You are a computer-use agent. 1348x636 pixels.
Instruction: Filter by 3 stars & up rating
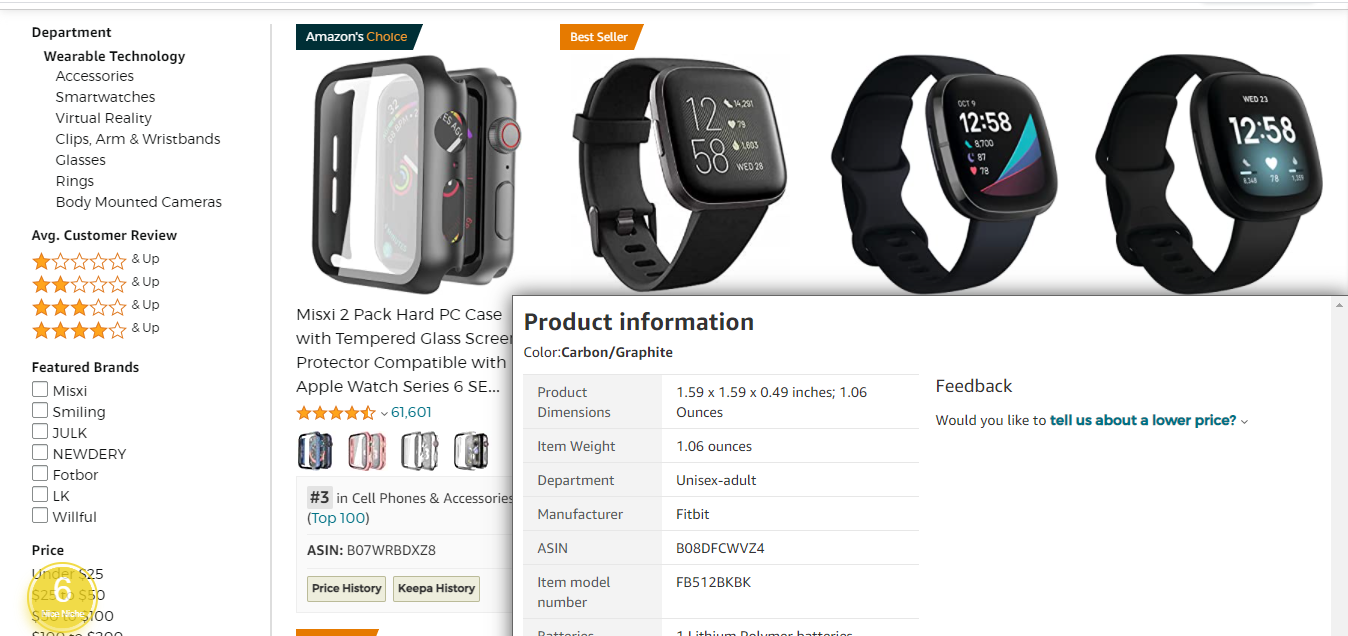(96, 306)
